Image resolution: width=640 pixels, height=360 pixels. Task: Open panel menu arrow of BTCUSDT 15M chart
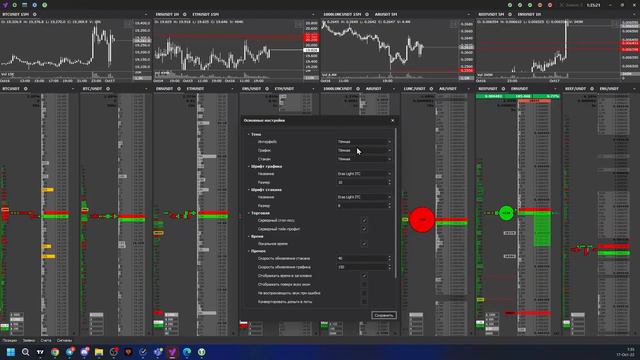tap(147, 14)
